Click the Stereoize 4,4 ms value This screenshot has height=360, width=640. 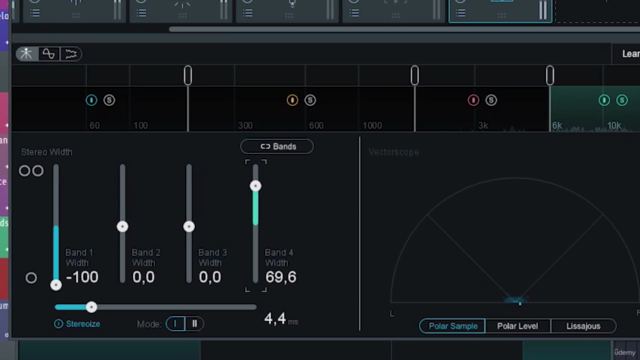281,319
